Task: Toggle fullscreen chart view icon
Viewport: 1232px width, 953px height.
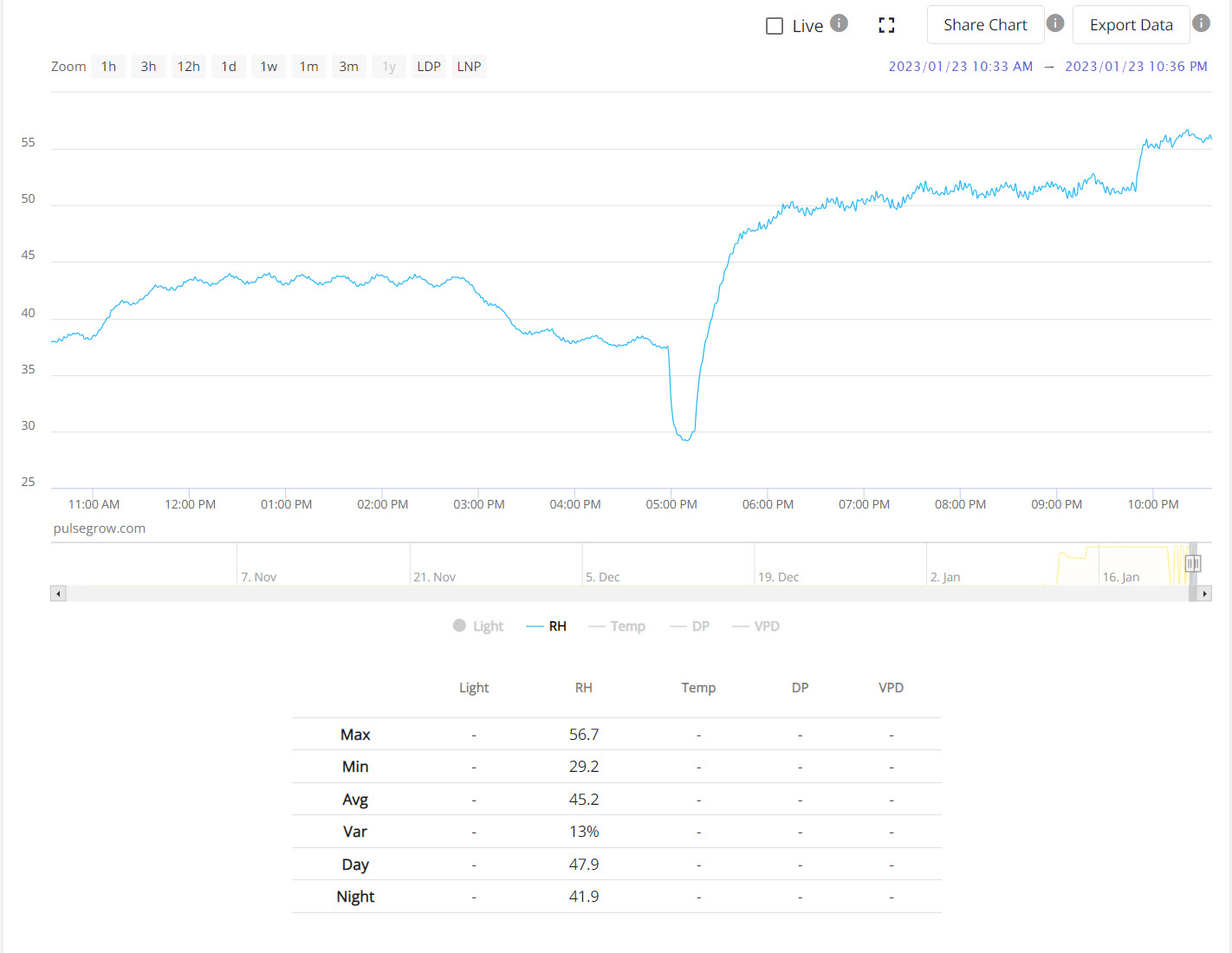Action: [886, 26]
